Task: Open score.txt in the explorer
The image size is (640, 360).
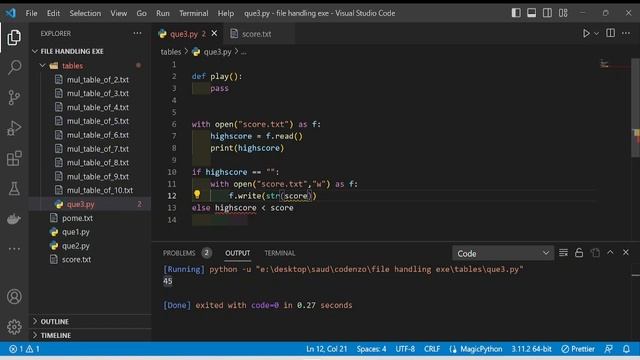Action: point(76,260)
